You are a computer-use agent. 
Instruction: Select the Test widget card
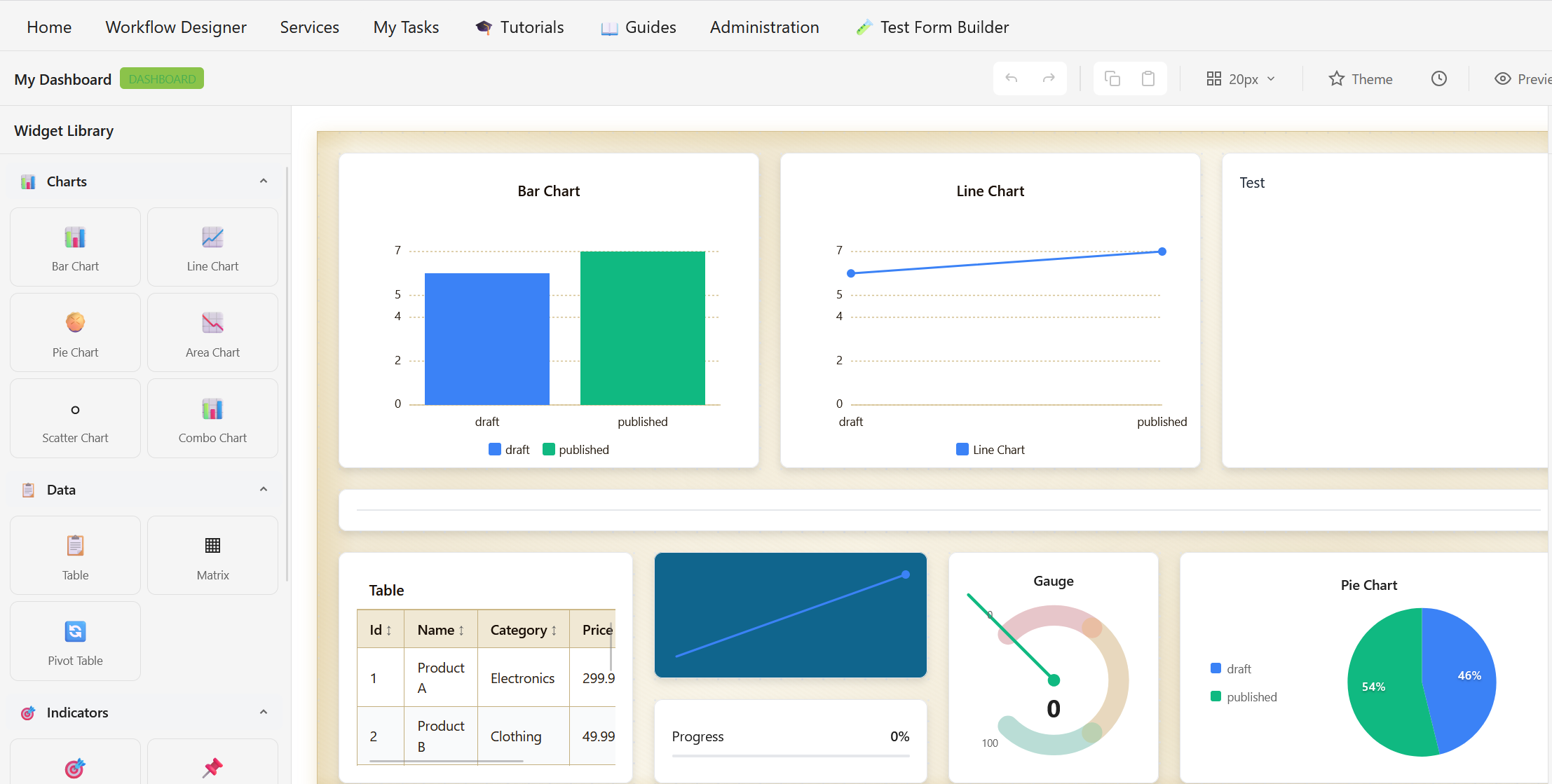1384,310
